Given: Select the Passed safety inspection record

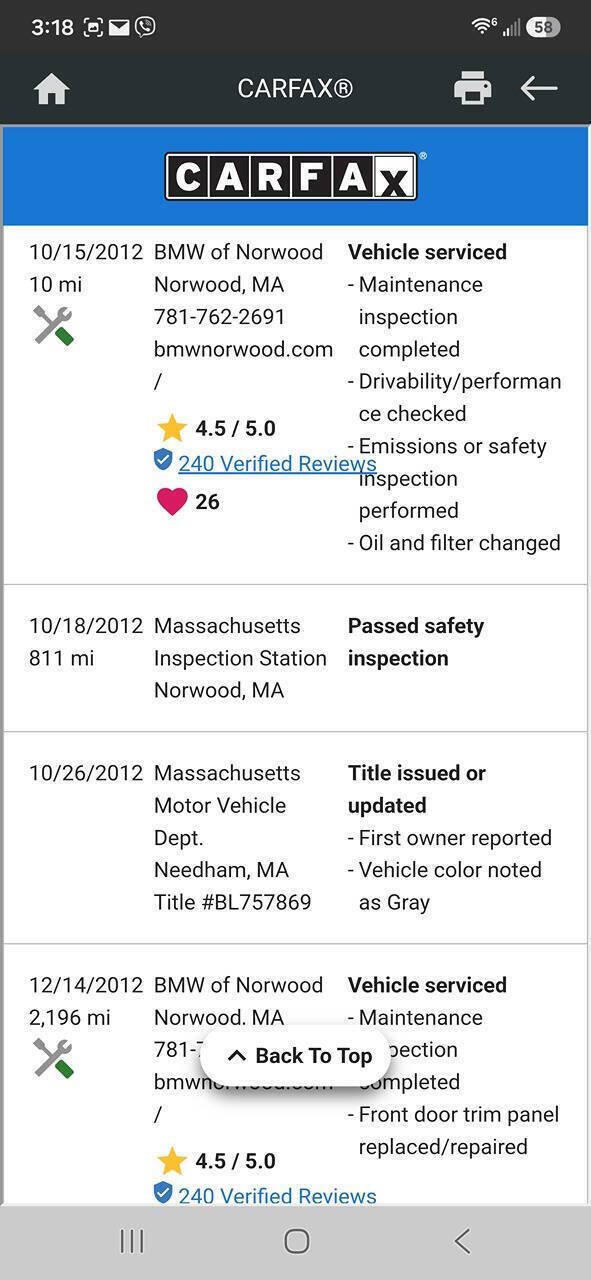Looking at the screenshot, I should (x=295, y=658).
